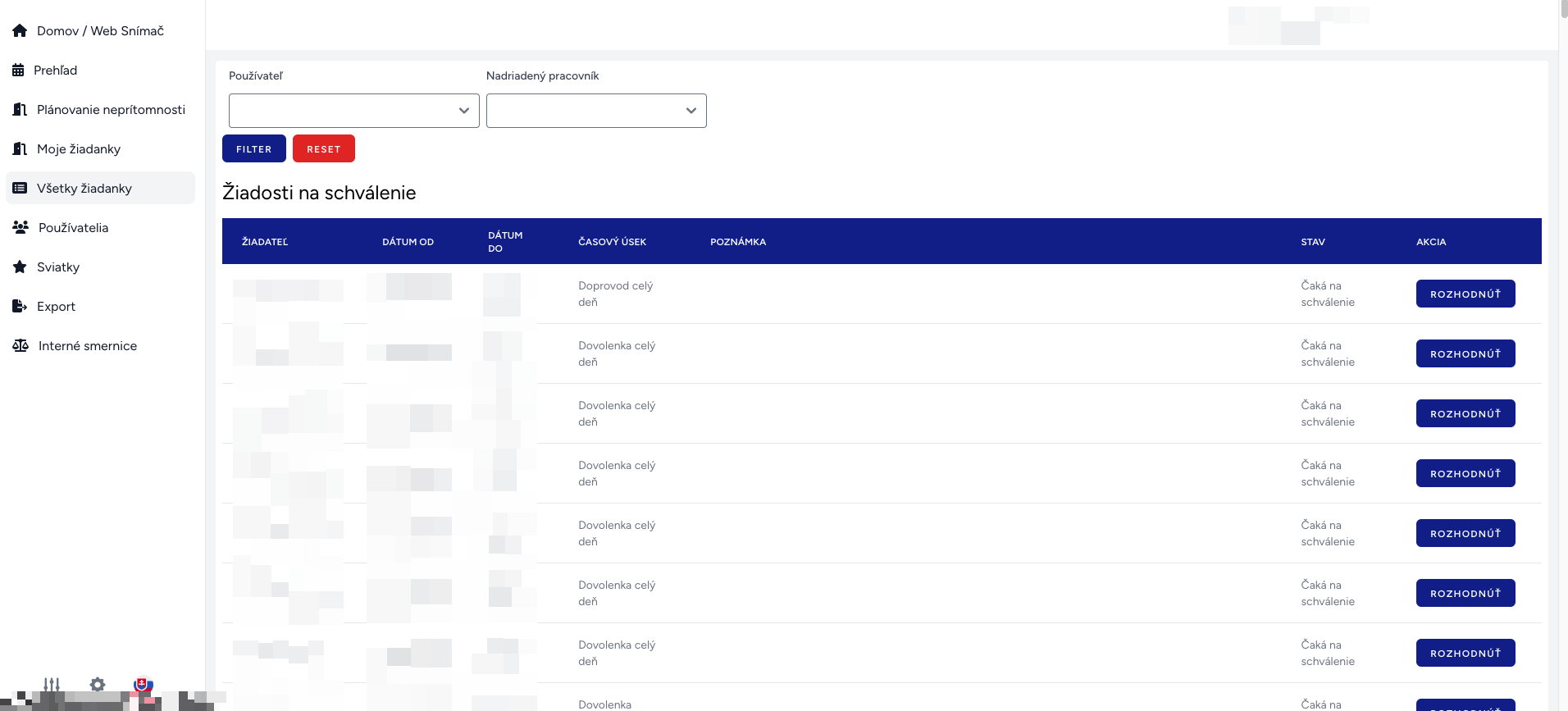Image resolution: width=1568 pixels, height=711 pixels.
Task: Click the vertical page scrollbar
Action: tap(1563, 355)
